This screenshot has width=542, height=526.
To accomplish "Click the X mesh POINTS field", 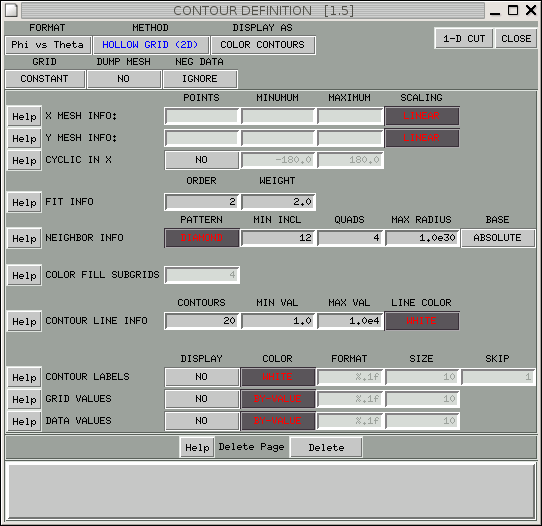I will tap(202, 116).
